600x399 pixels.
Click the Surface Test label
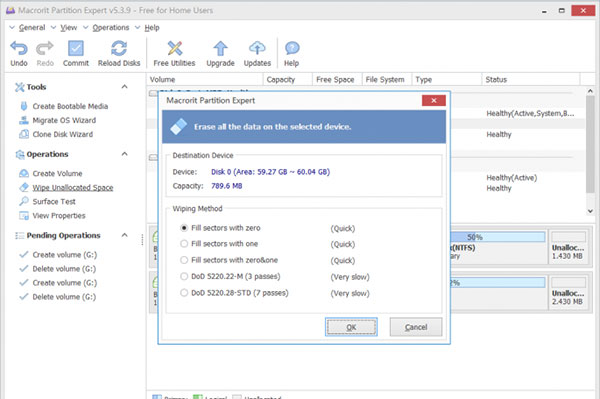(54, 201)
